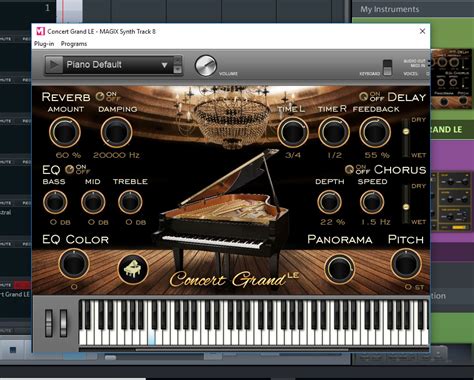
Task: Click the preset play button
Action: 54,65
